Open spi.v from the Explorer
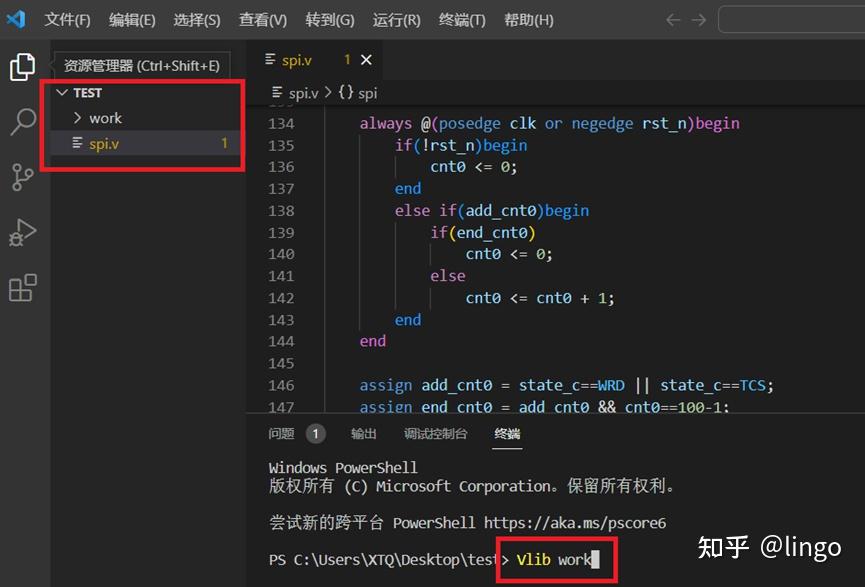Viewport: 865px width, 587px height. click(x=105, y=143)
